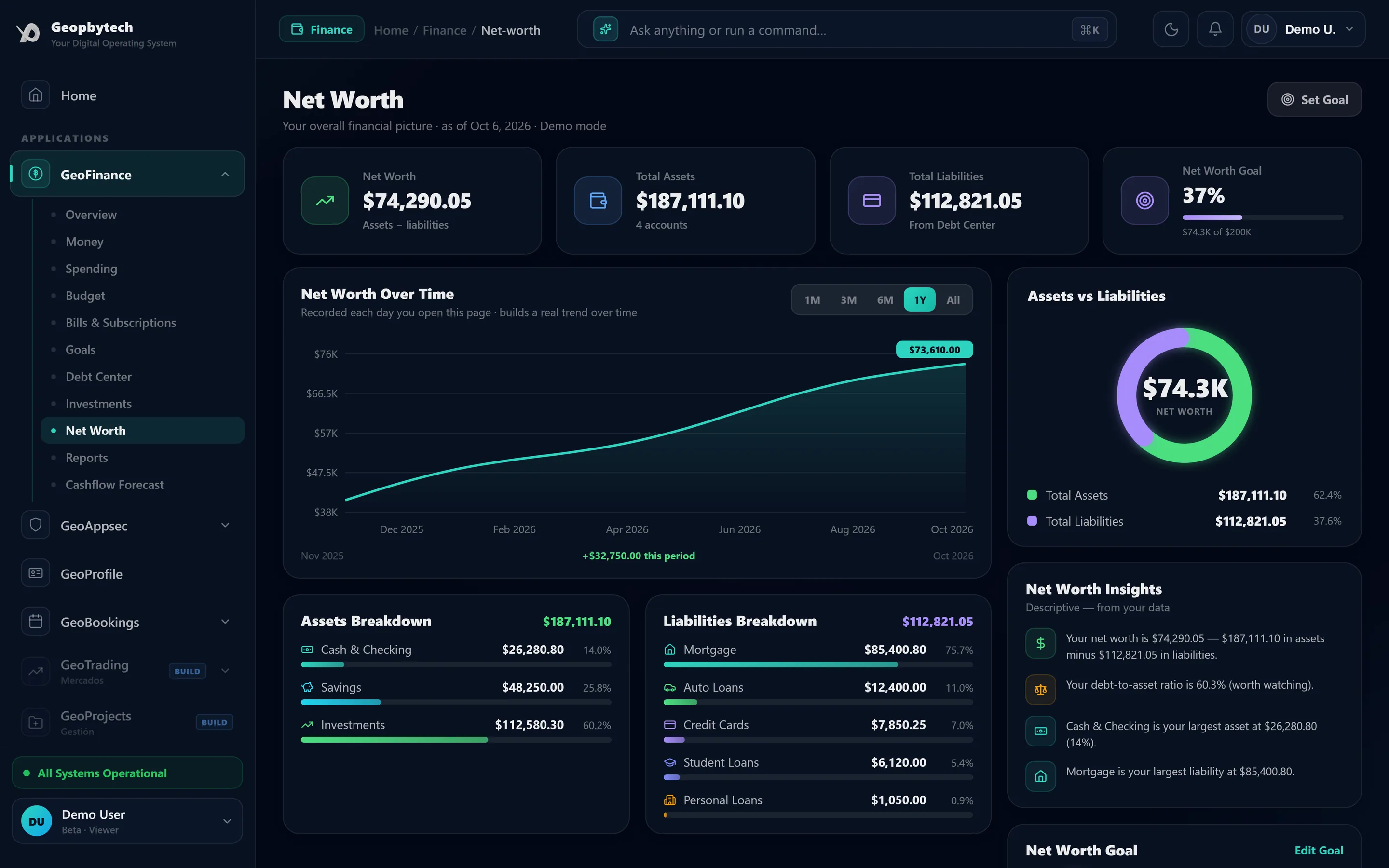Go to Investments in the sidebar
The height and width of the screenshot is (868, 1389).
pos(98,404)
